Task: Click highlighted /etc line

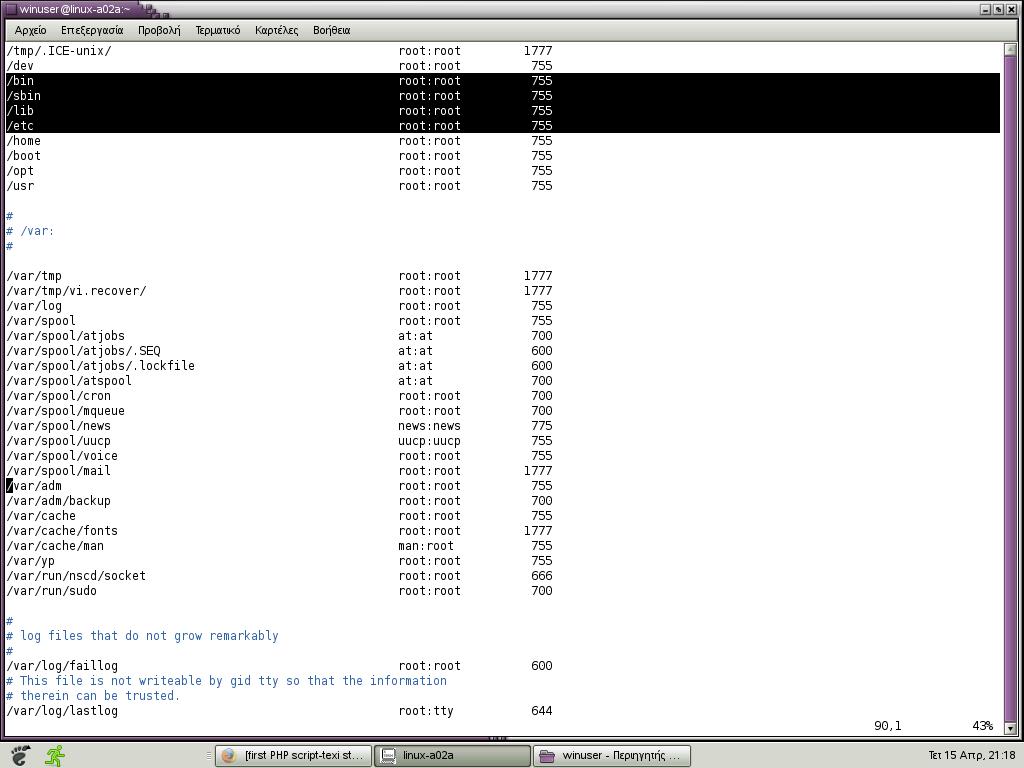Action: pyautogui.click(x=503, y=126)
